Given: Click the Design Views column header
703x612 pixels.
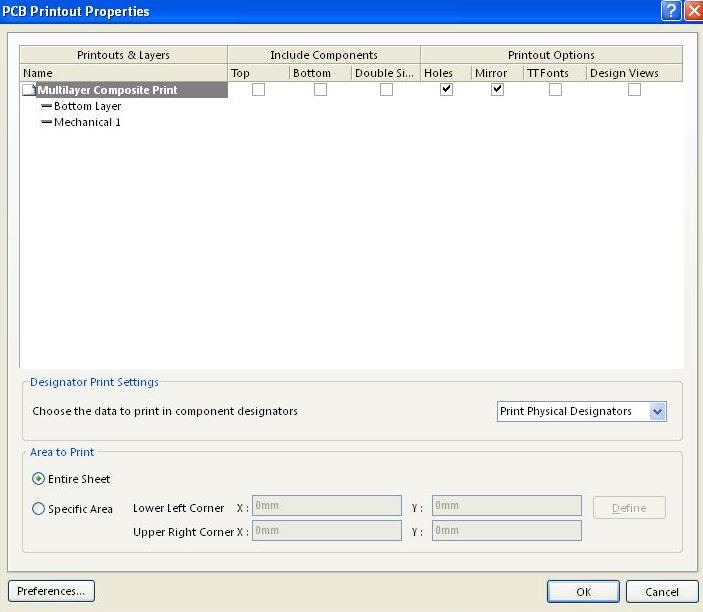Looking at the screenshot, I should [634, 73].
